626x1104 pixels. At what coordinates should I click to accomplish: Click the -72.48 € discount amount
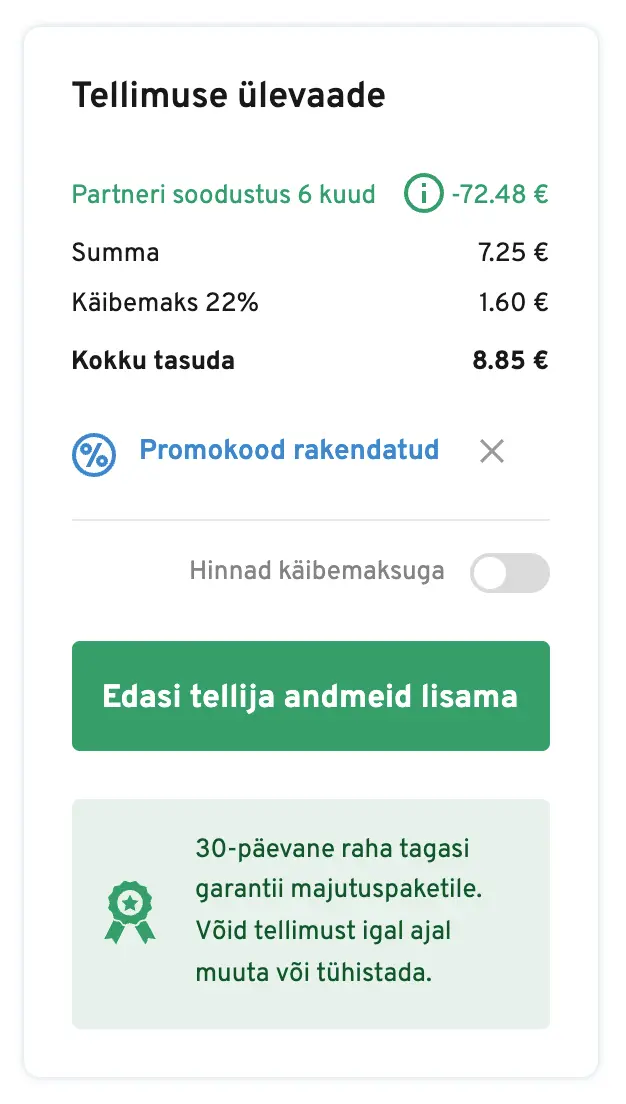[x=499, y=194]
